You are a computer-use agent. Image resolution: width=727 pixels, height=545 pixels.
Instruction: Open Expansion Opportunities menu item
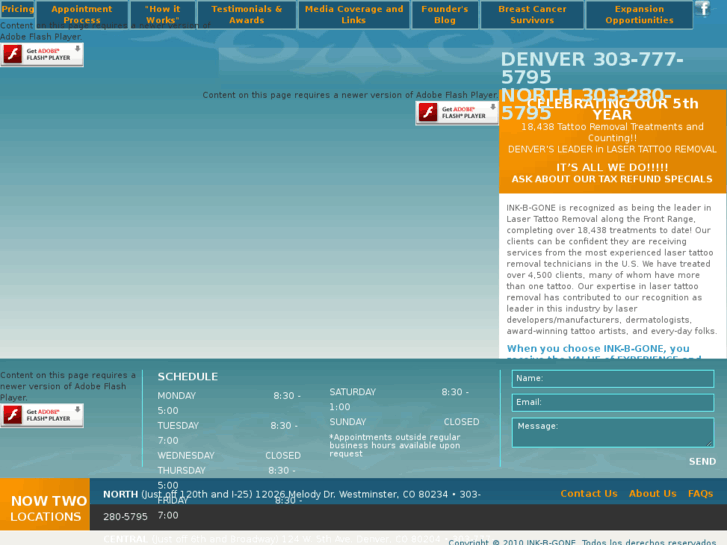(639, 14)
